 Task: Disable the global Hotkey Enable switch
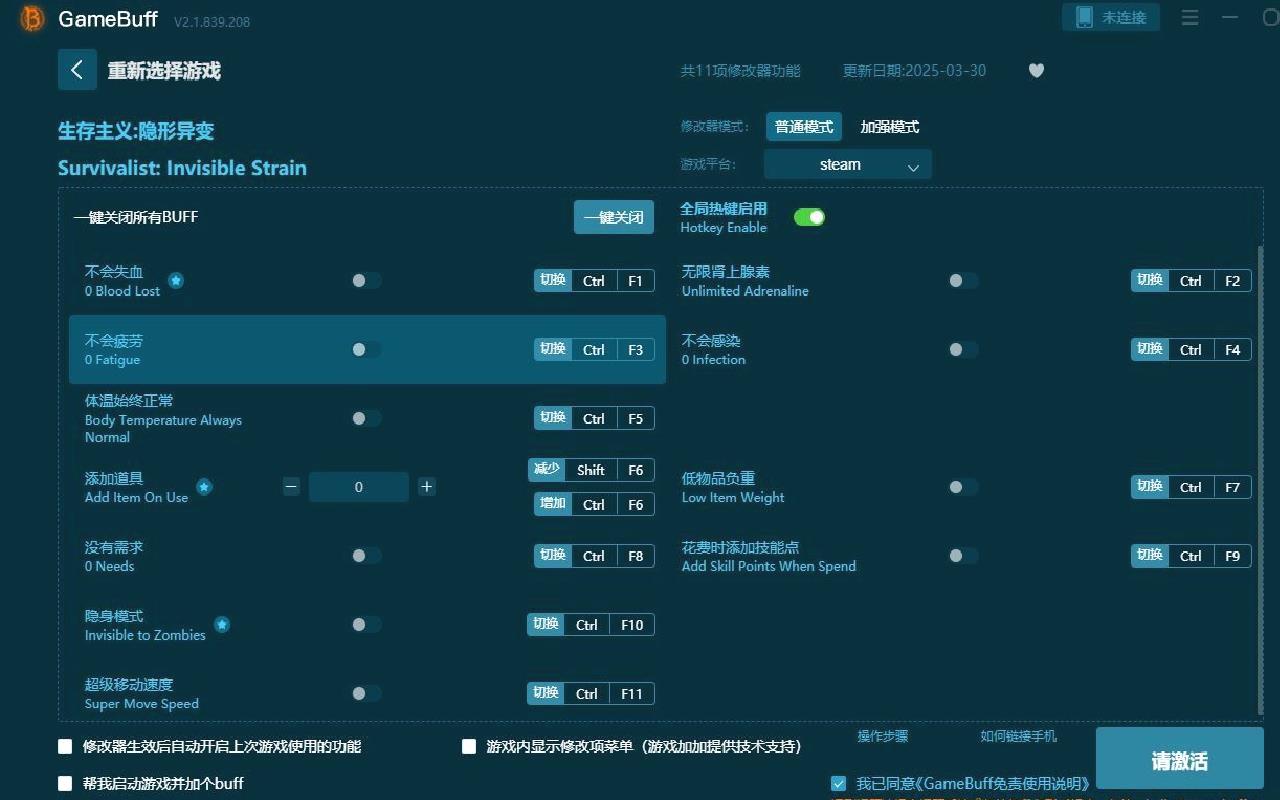(809, 217)
